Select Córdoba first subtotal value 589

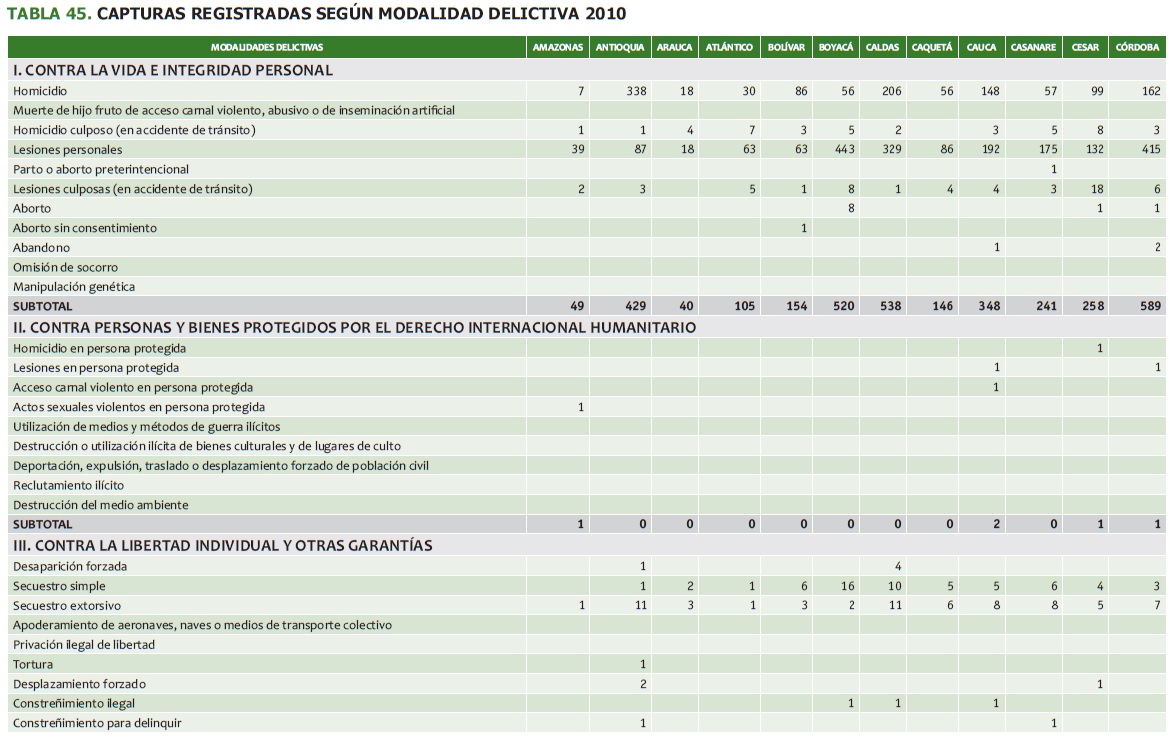[1149, 306]
